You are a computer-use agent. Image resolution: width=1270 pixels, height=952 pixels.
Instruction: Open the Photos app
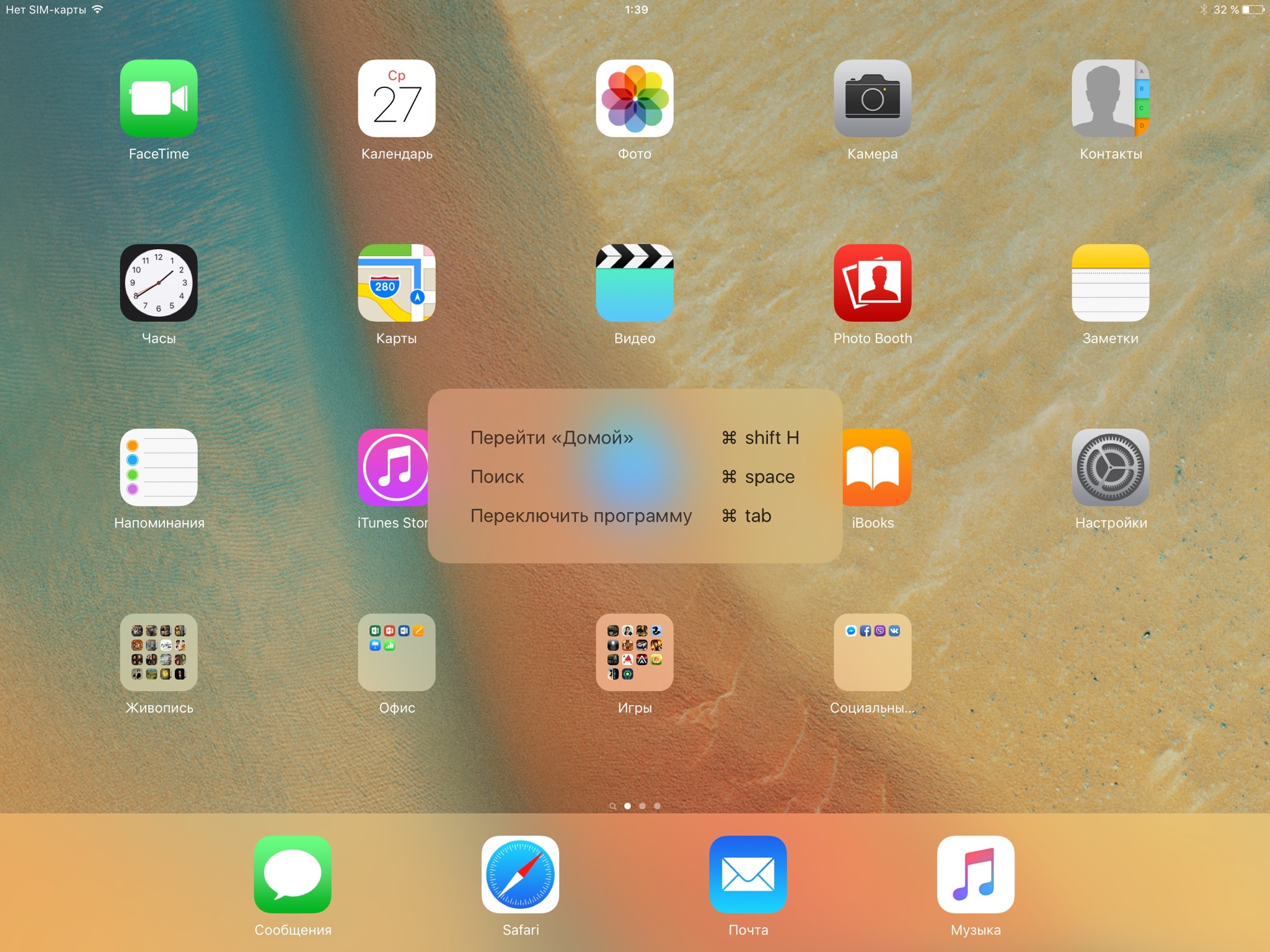point(635,98)
